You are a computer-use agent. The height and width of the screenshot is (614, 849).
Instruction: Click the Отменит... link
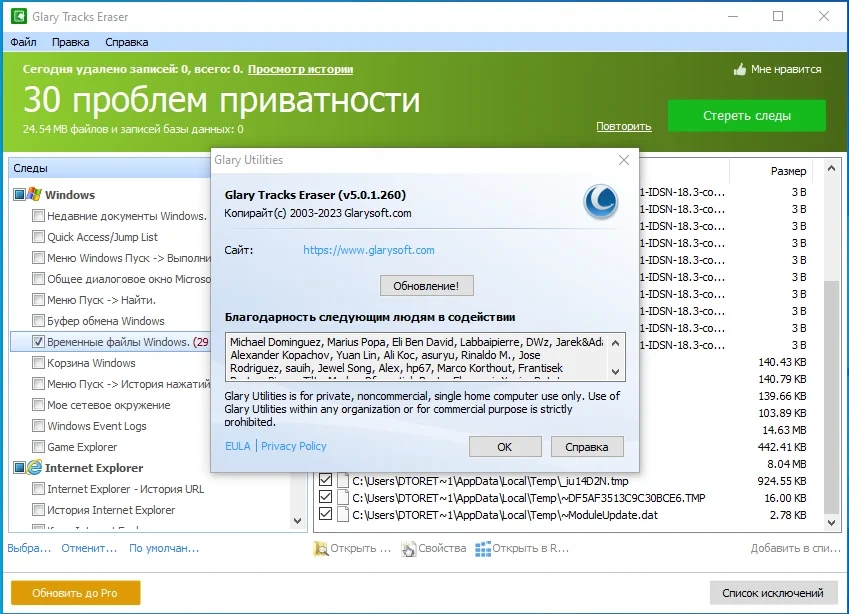89,548
